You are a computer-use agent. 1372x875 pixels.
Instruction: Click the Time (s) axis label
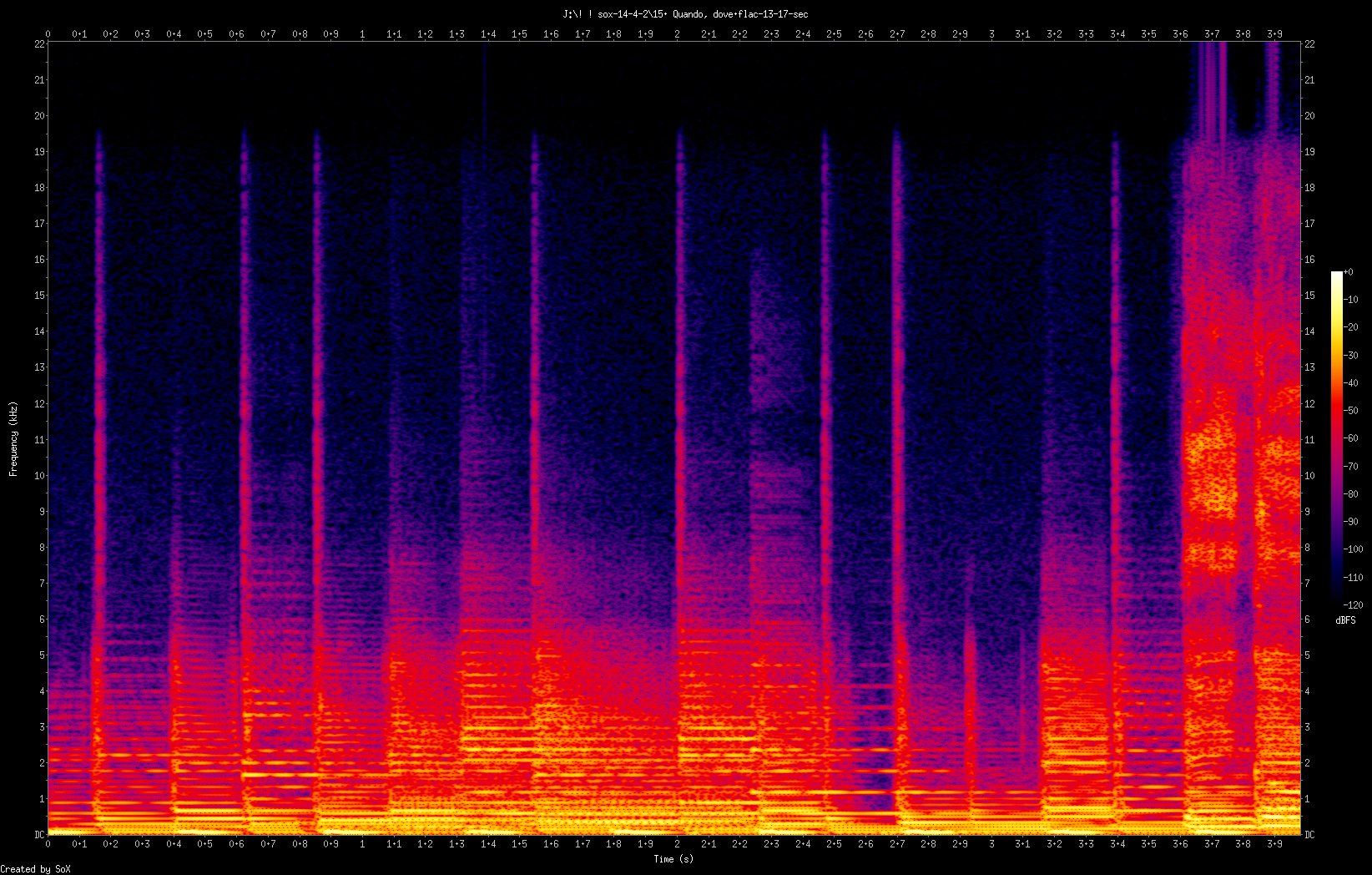(673, 859)
